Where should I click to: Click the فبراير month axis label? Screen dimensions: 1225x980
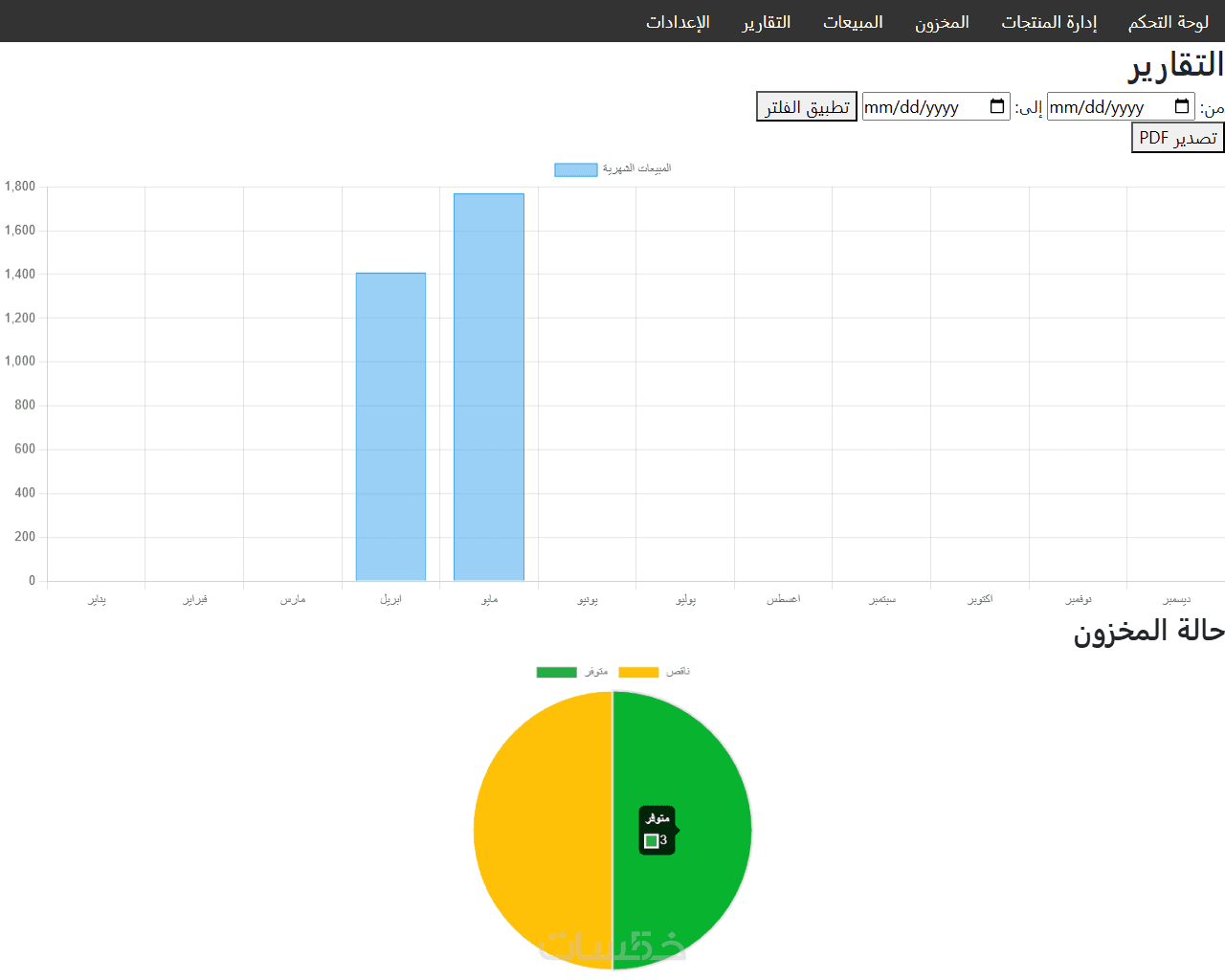[x=195, y=599]
